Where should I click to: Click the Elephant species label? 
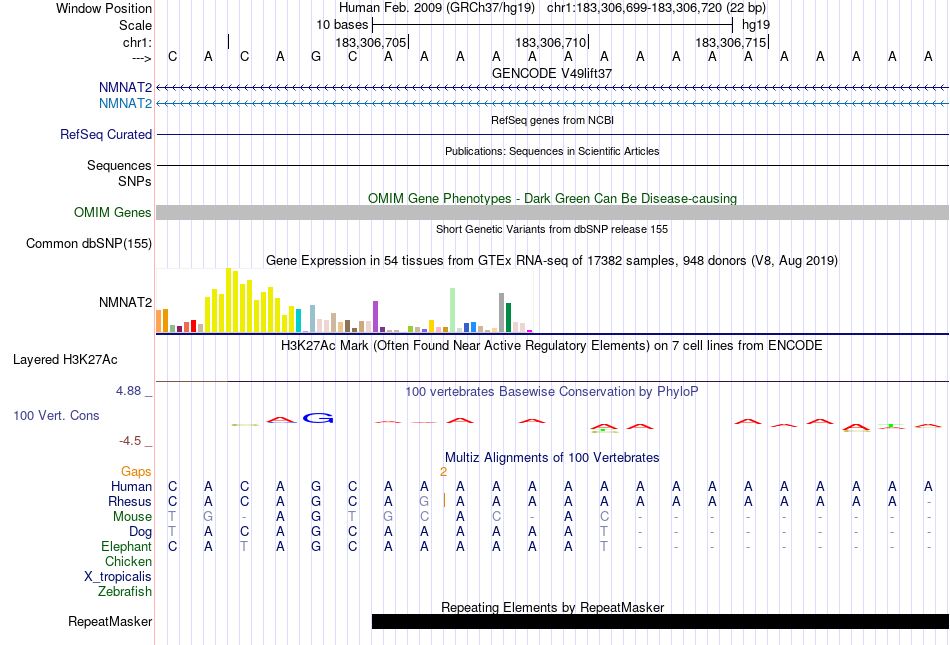pyautogui.click(x=127, y=546)
